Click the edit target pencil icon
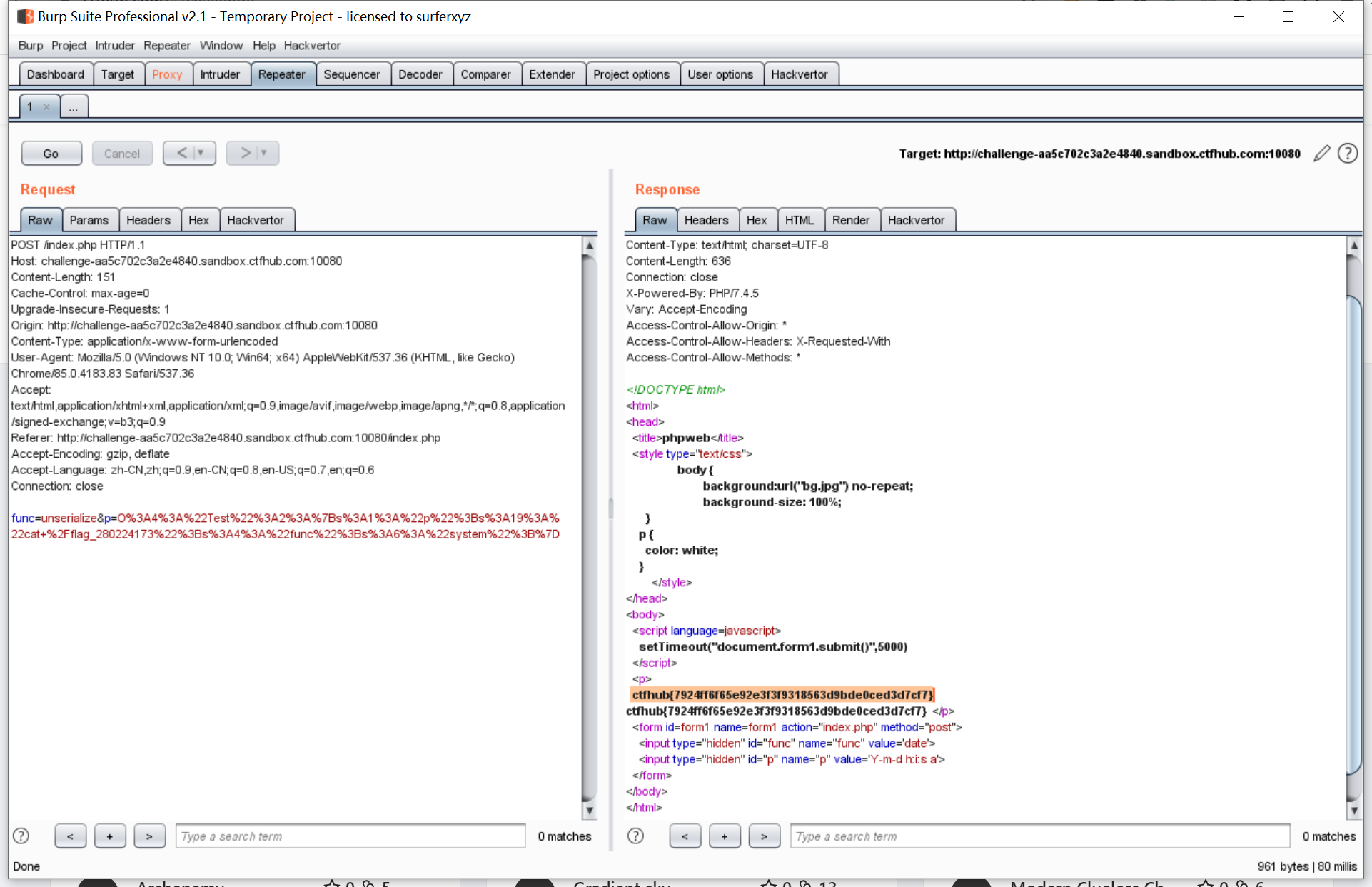 tap(1321, 154)
